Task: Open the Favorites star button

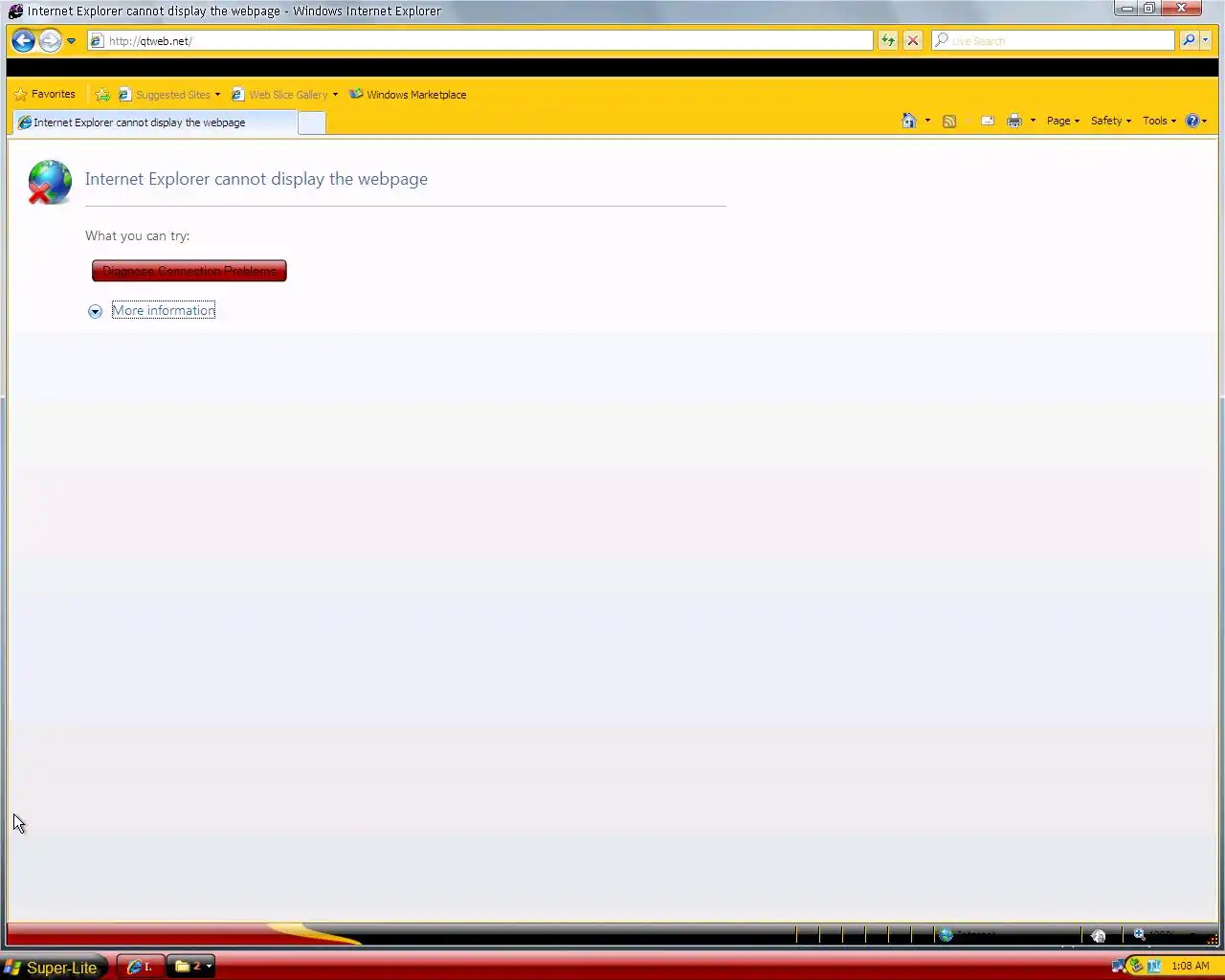Action: [45, 95]
